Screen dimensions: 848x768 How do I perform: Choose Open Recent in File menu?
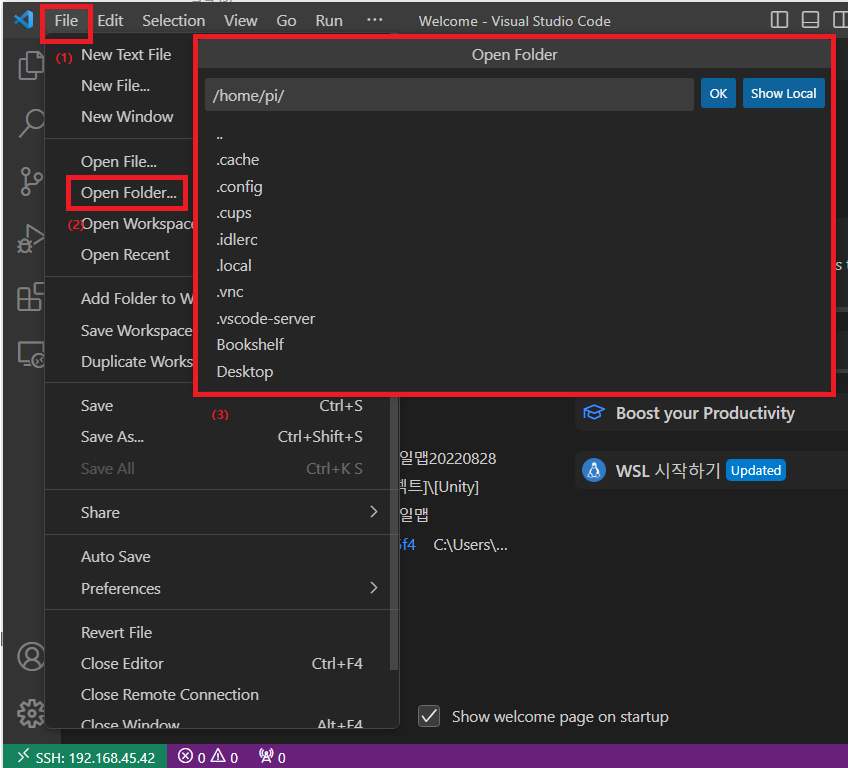coord(125,254)
